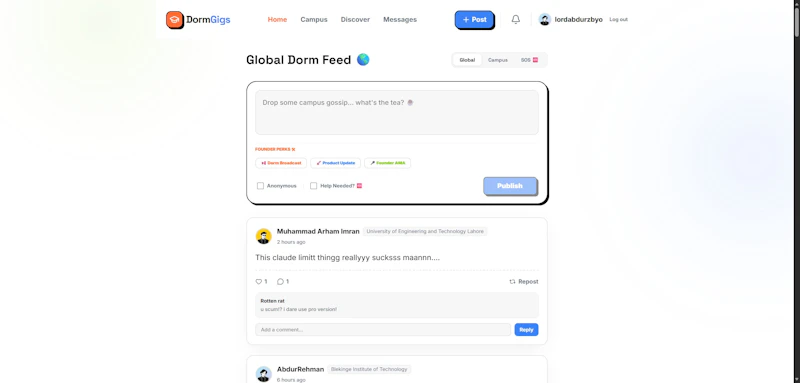This screenshot has height=383, width=800.
Task: Click lordabdurzbyo username
Action: tap(579, 19)
